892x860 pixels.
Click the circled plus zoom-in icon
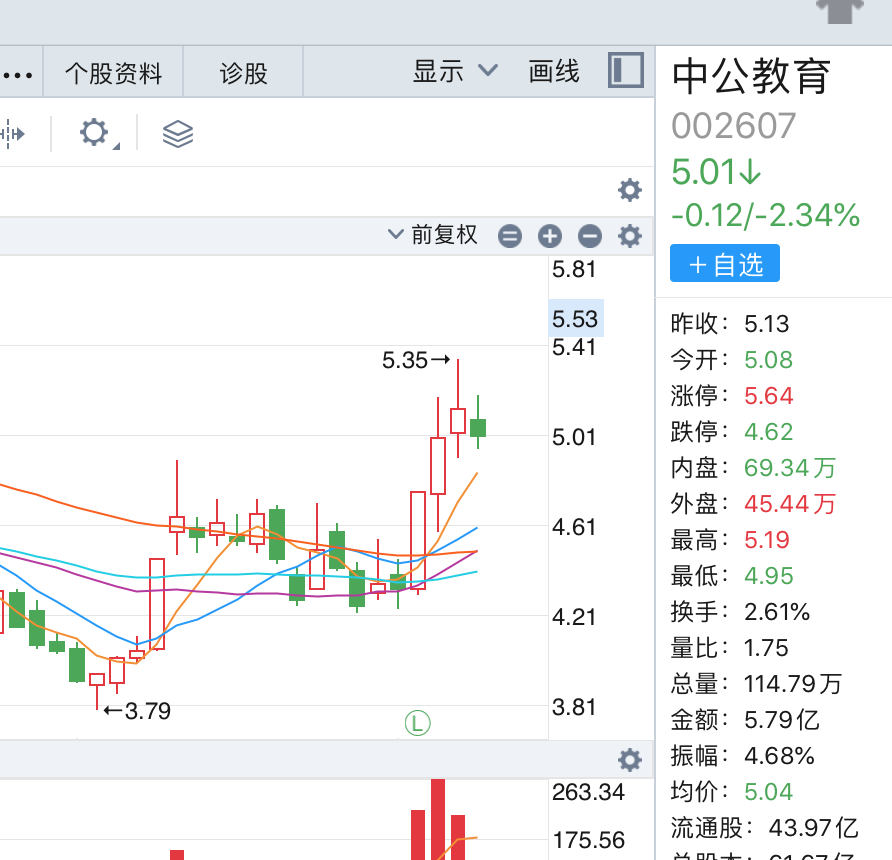point(550,236)
